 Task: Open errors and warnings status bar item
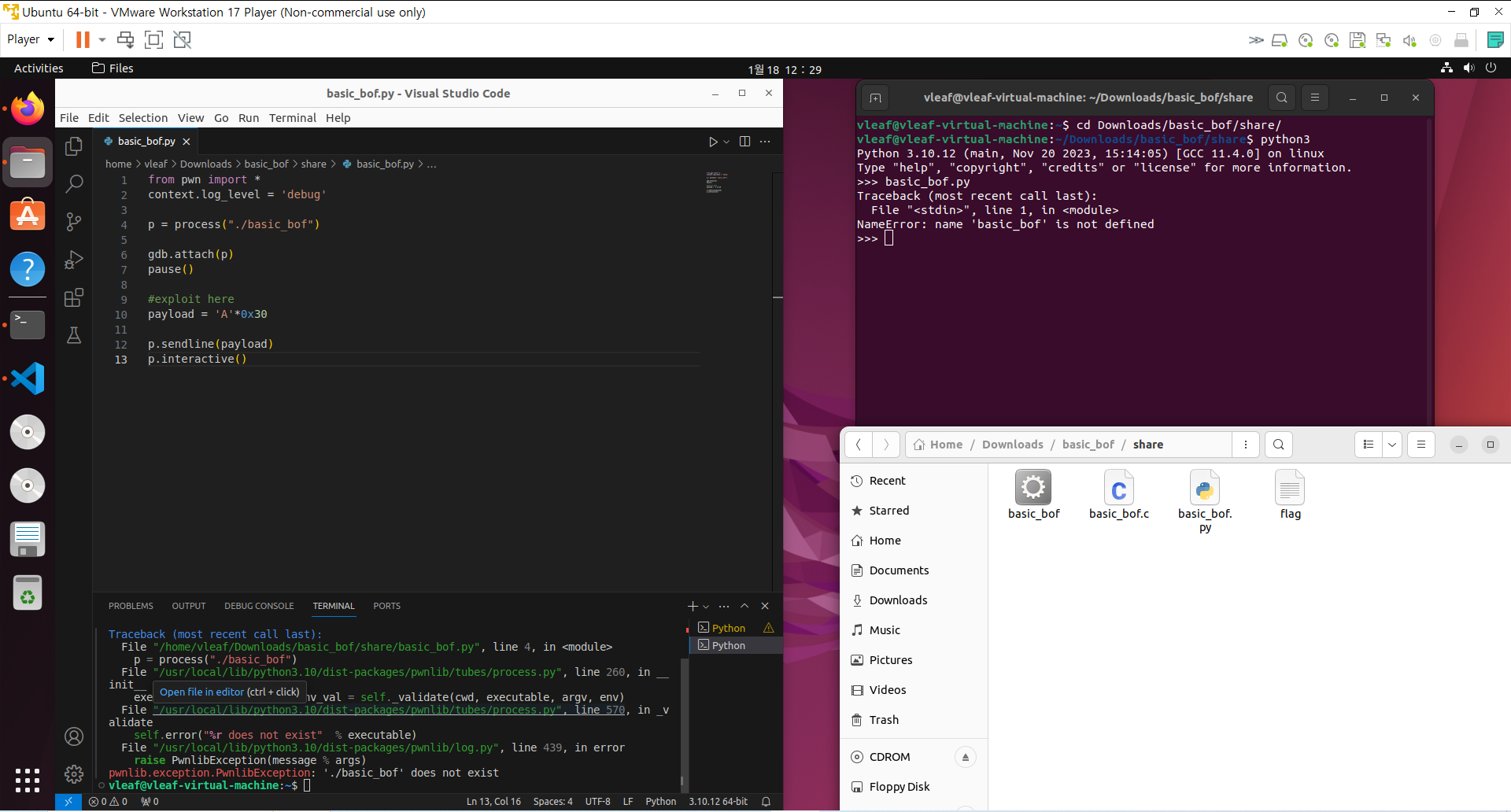pos(109,802)
